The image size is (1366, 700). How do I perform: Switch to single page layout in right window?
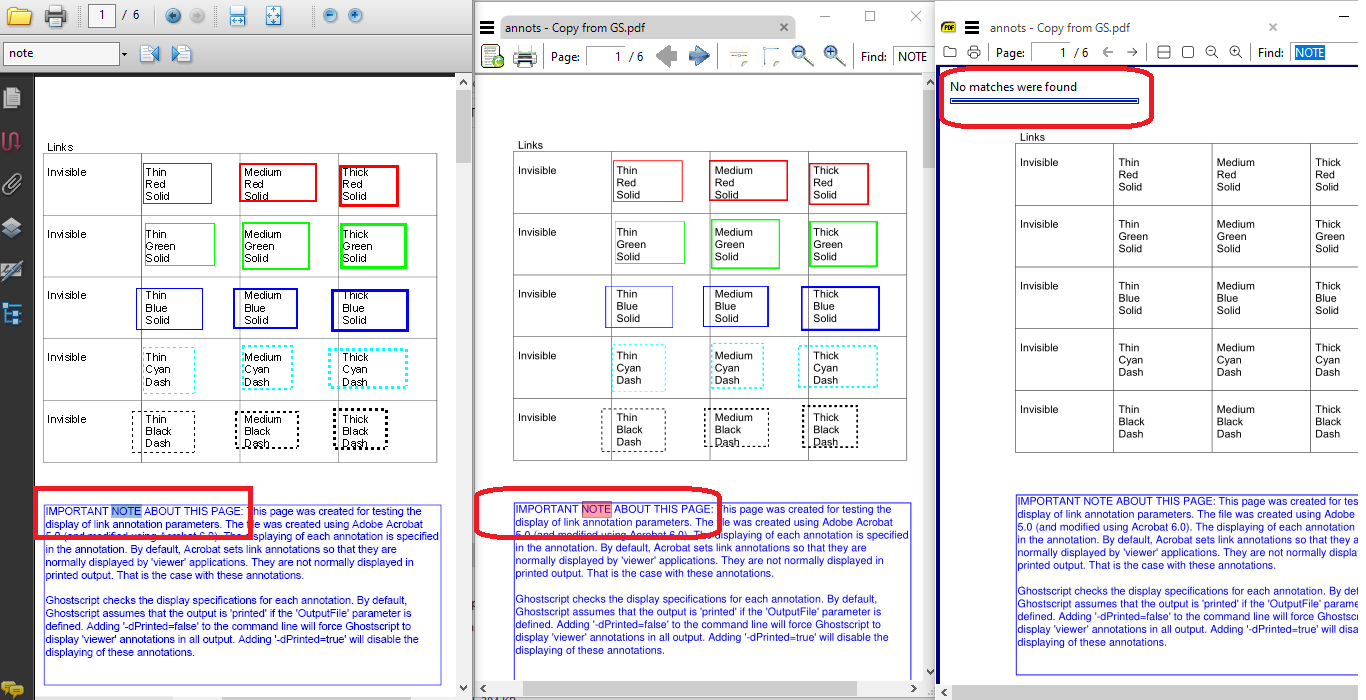point(1188,52)
